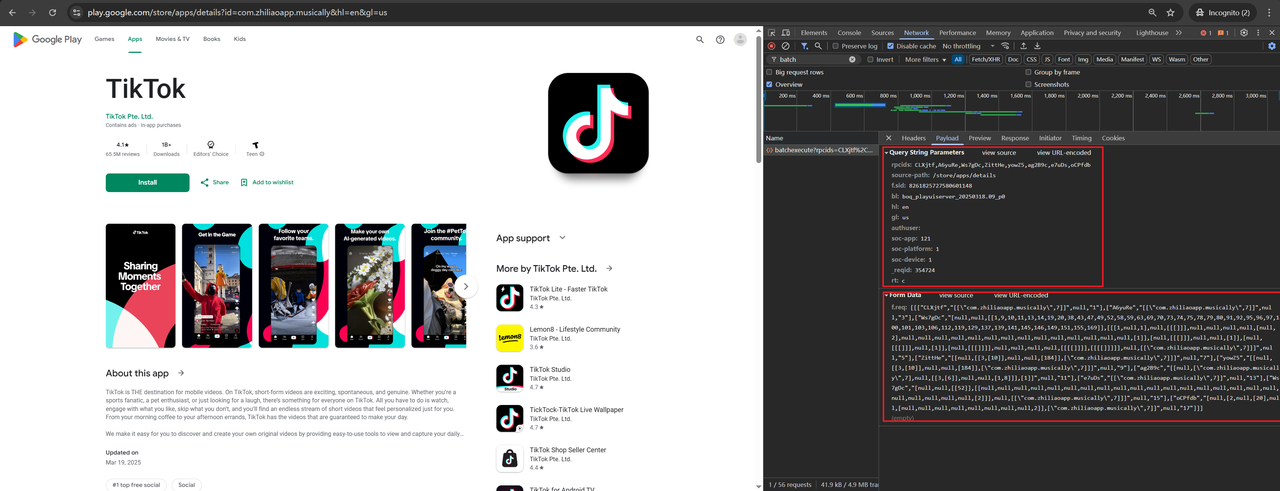The image size is (1280, 491).
Task: Click view source under Query String Parameters
Action: point(999,152)
